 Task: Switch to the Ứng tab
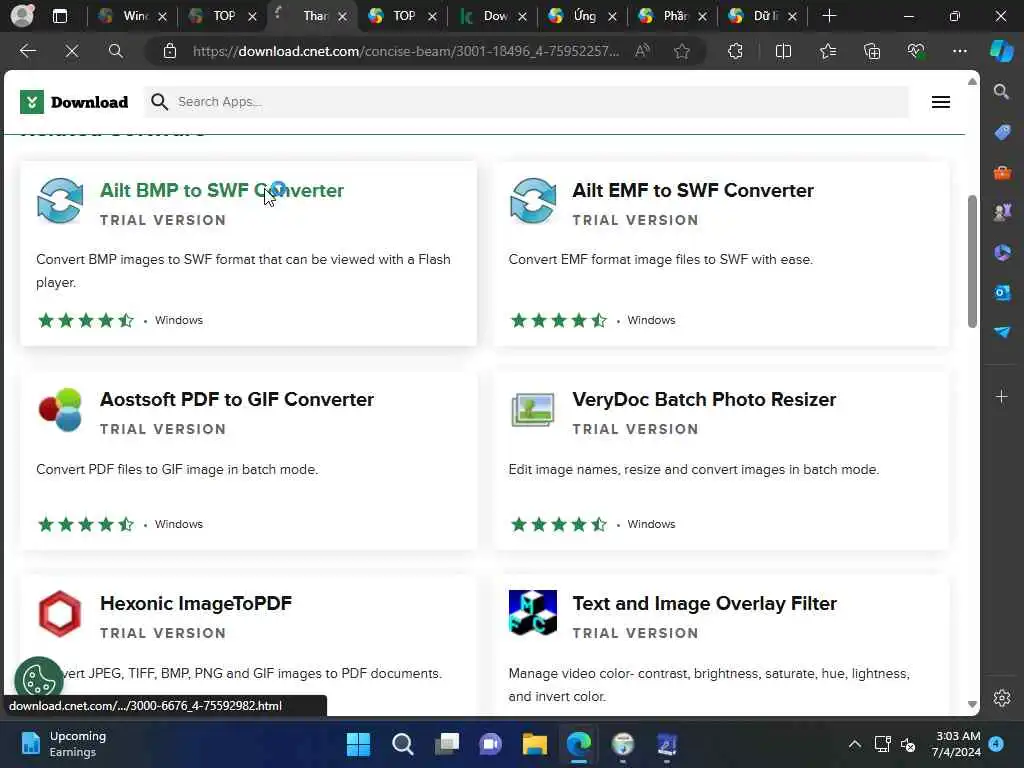[x=583, y=16]
